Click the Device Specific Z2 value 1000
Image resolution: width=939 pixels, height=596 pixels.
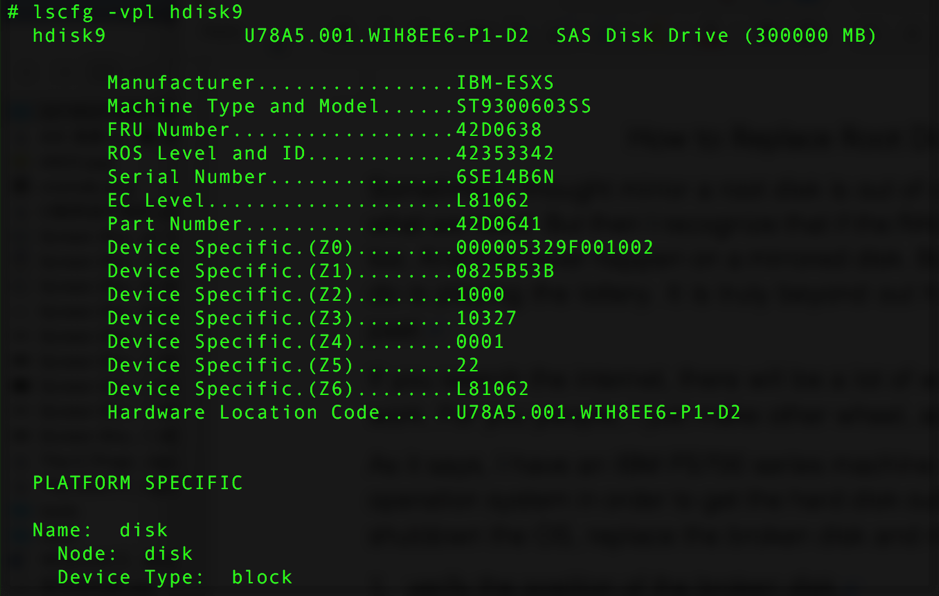click(x=480, y=295)
